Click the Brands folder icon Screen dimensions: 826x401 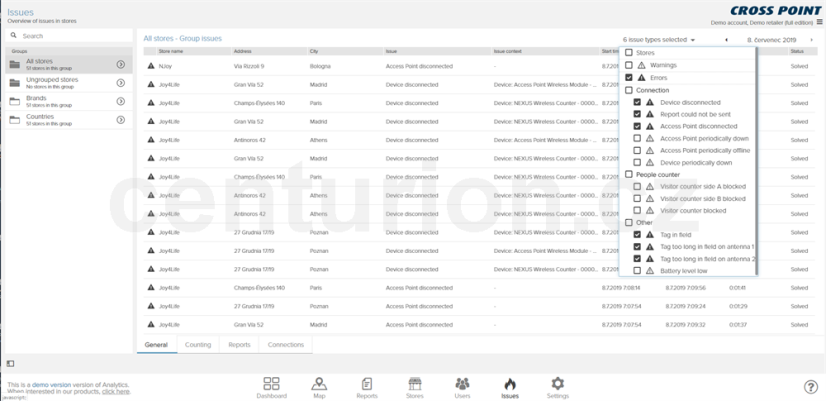coord(15,101)
